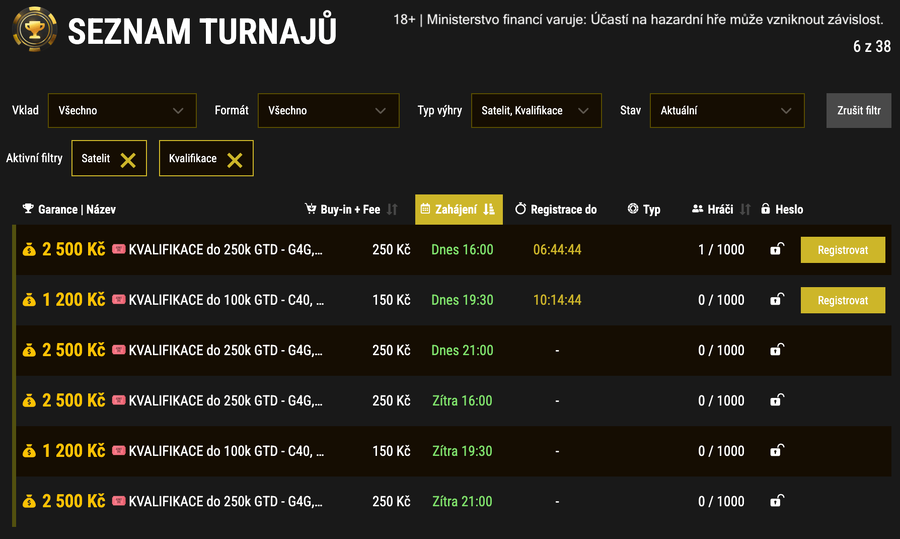Click the Zítra 21:00 start time
The height and width of the screenshot is (539, 900).
pyautogui.click(x=462, y=502)
